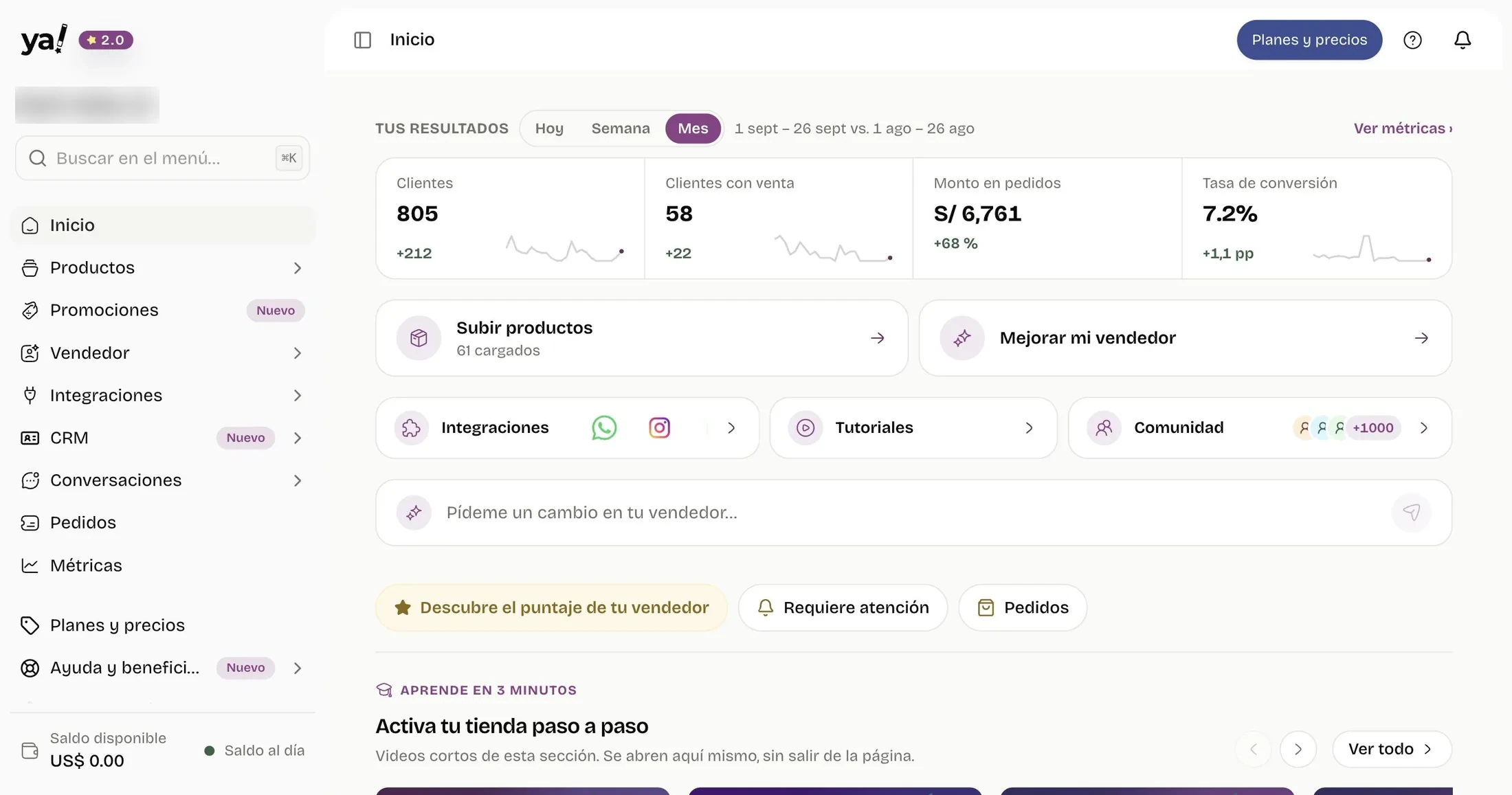Viewport: 1512px width, 795px height.
Task: Expand the Ayuda y beneficios chevron
Action: pyautogui.click(x=297, y=668)
